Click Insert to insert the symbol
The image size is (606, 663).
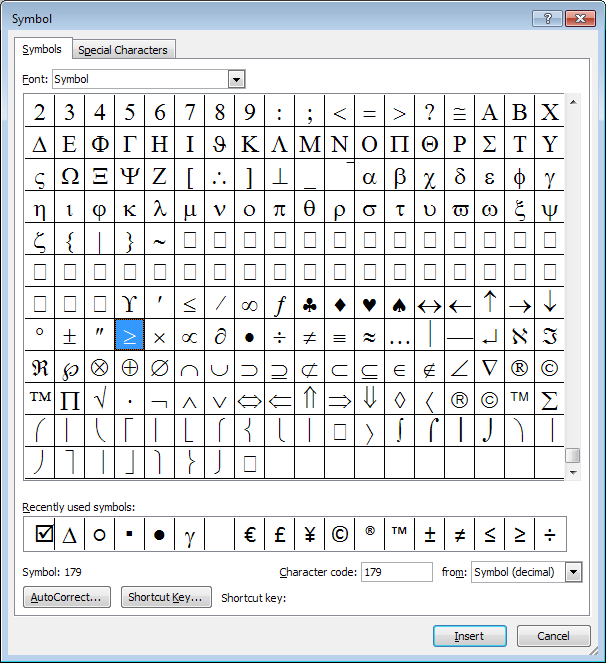[x=469, y=636]
